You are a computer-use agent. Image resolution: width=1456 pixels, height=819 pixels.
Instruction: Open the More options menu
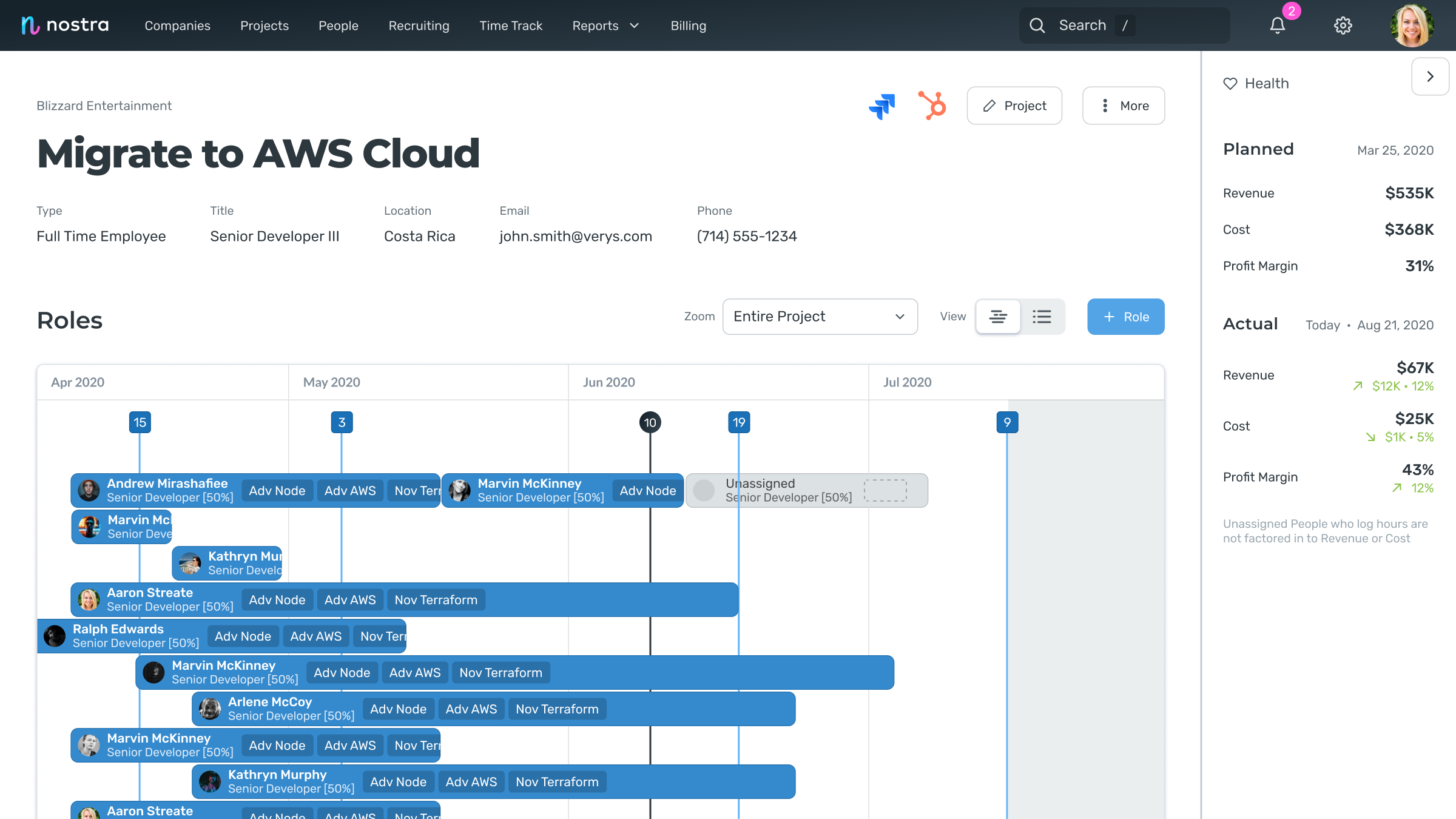1124,106
